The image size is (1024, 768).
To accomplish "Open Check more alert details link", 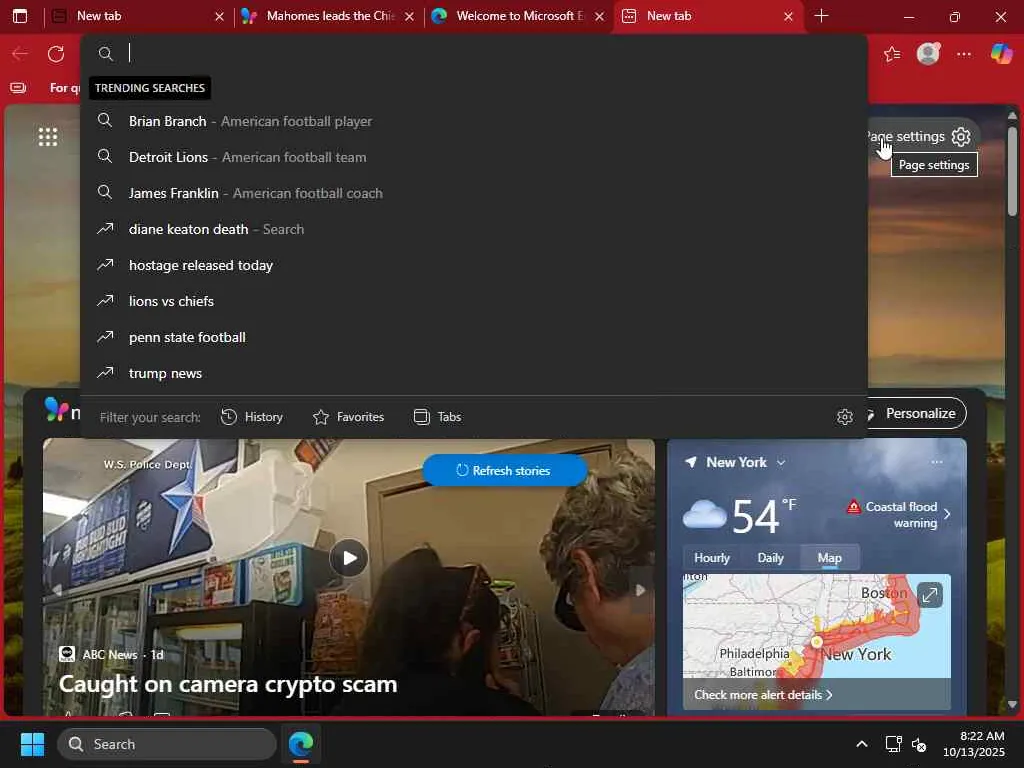I will [763, 695].
